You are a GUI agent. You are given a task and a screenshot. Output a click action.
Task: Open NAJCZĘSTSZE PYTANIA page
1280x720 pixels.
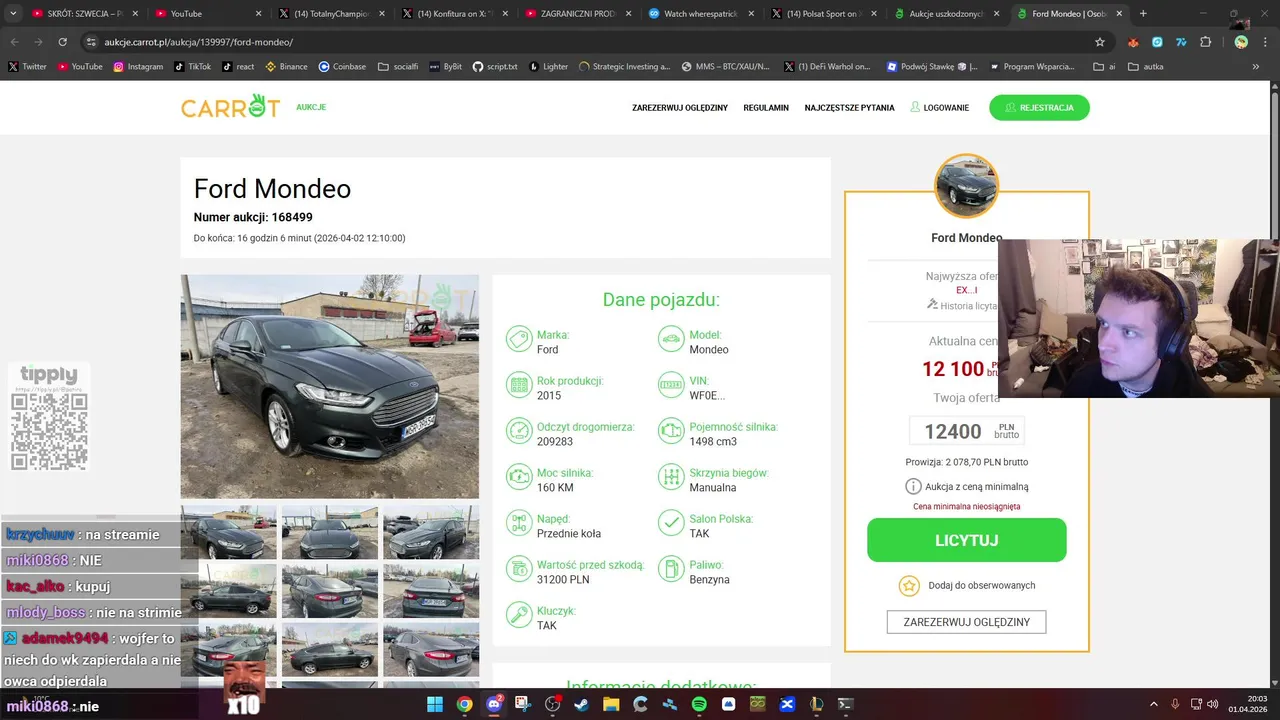point(849,108)
